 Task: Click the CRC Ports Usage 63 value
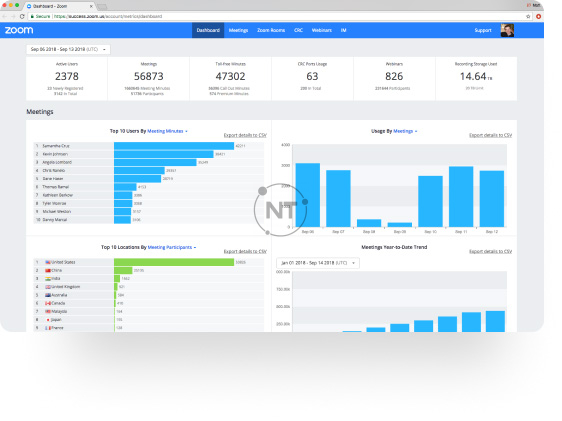[x=312, y=76]
